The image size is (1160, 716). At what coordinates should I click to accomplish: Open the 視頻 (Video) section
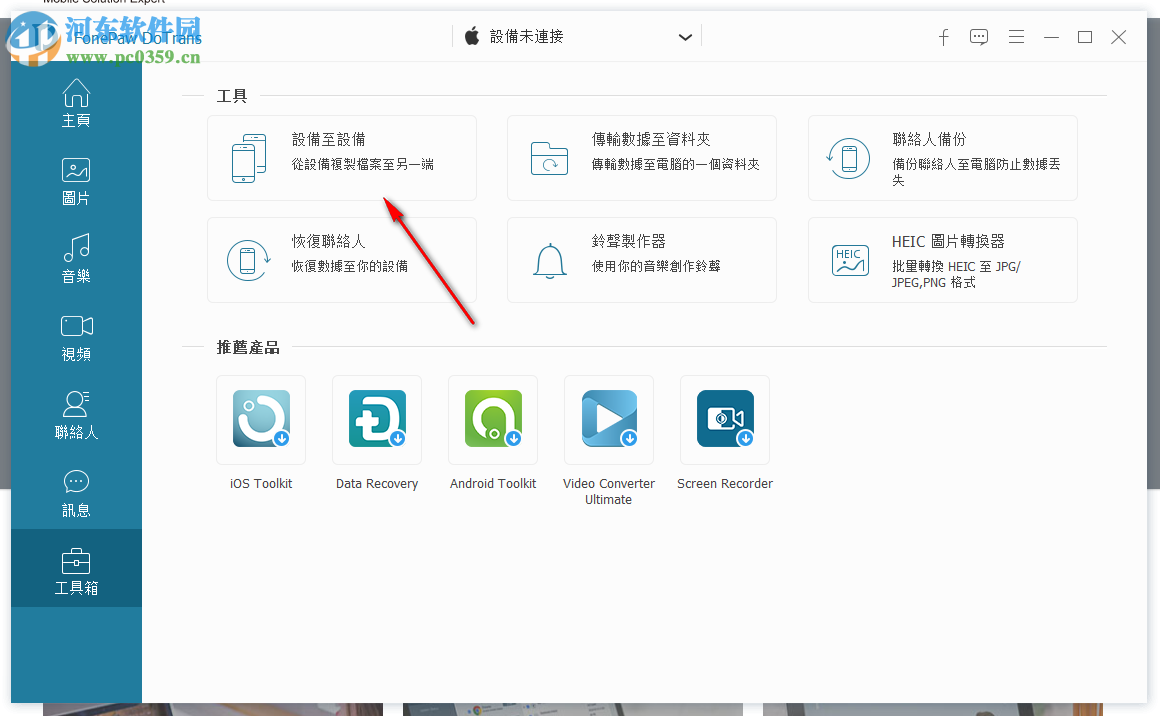[x=76, y=336]
